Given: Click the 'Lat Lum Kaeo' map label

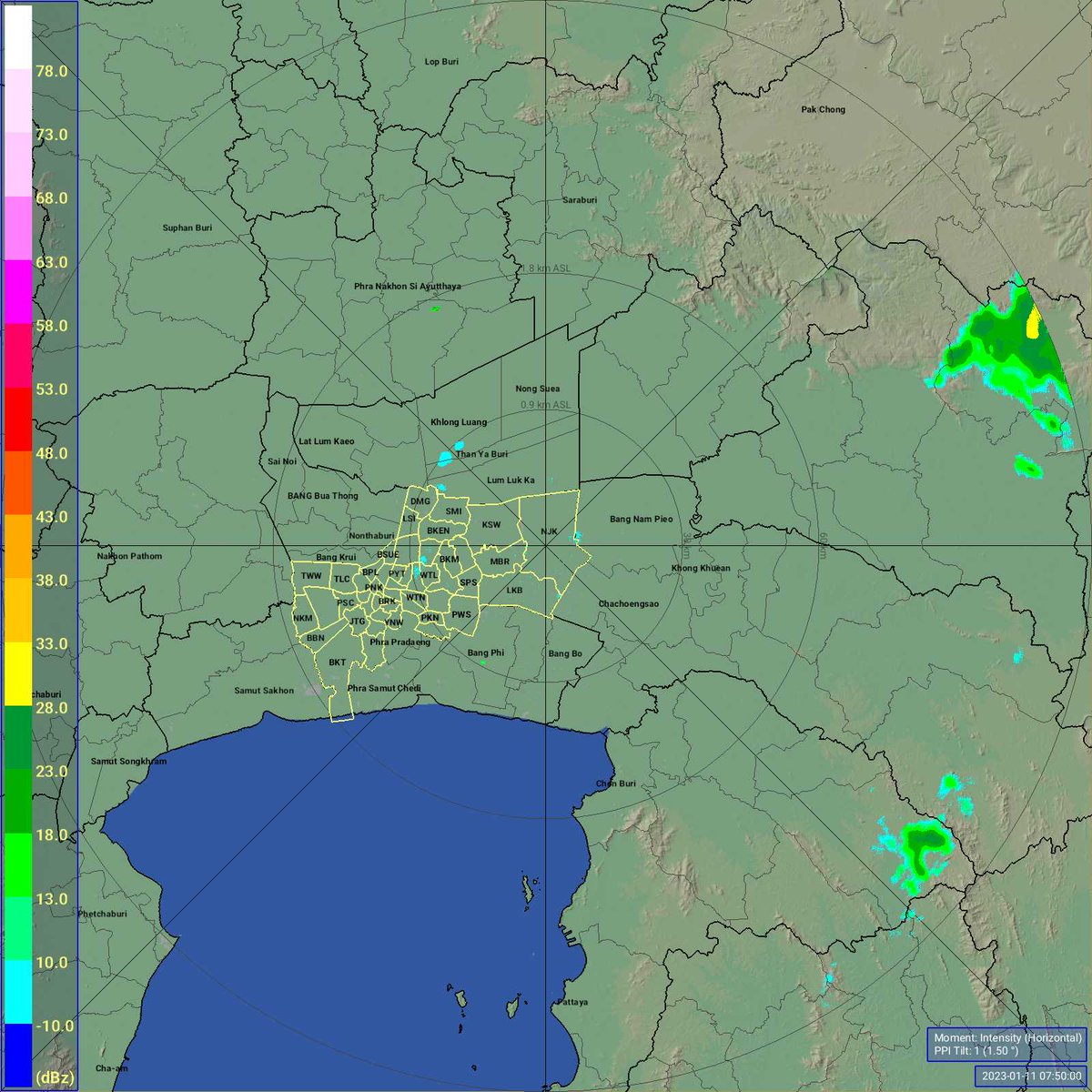Looking at the screenshot, I should pyautogui.click(x=327, y=441).
